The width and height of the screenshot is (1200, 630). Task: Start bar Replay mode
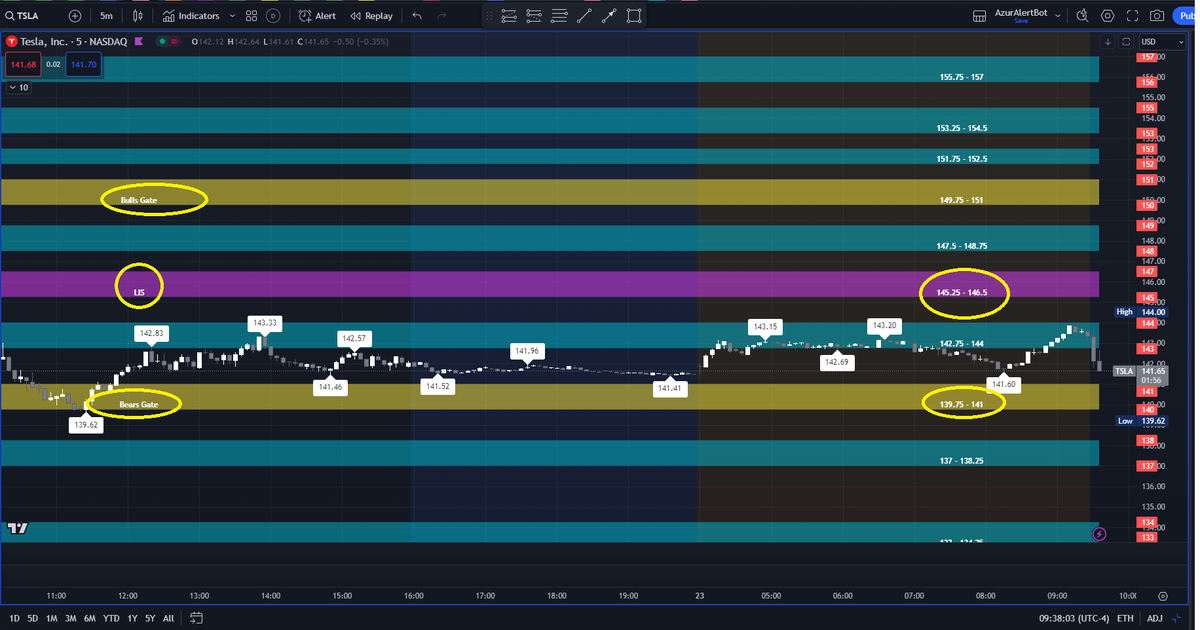click(x=371, y=16)
